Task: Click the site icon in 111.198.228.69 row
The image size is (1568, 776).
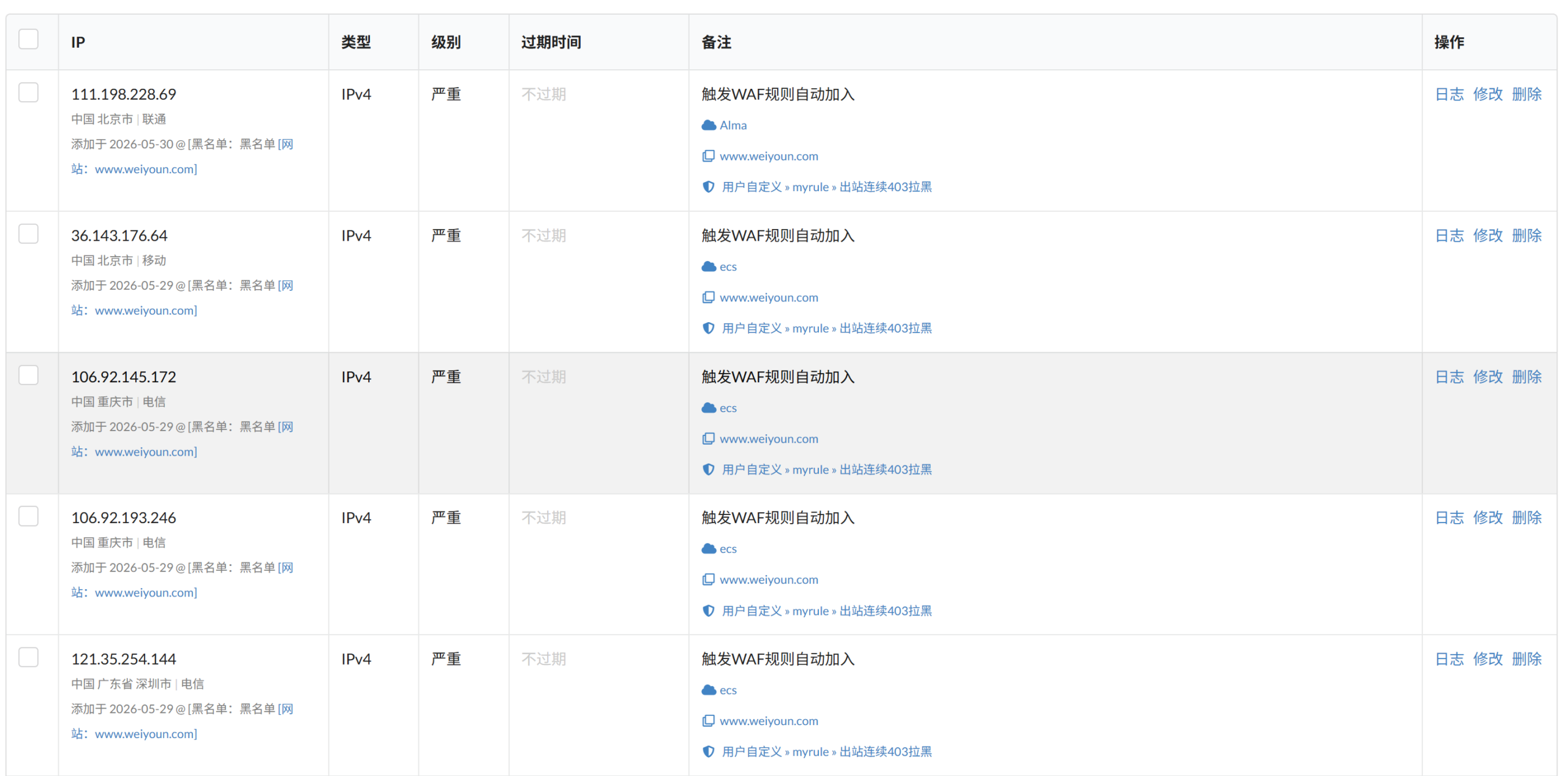Action: [708, 156]
